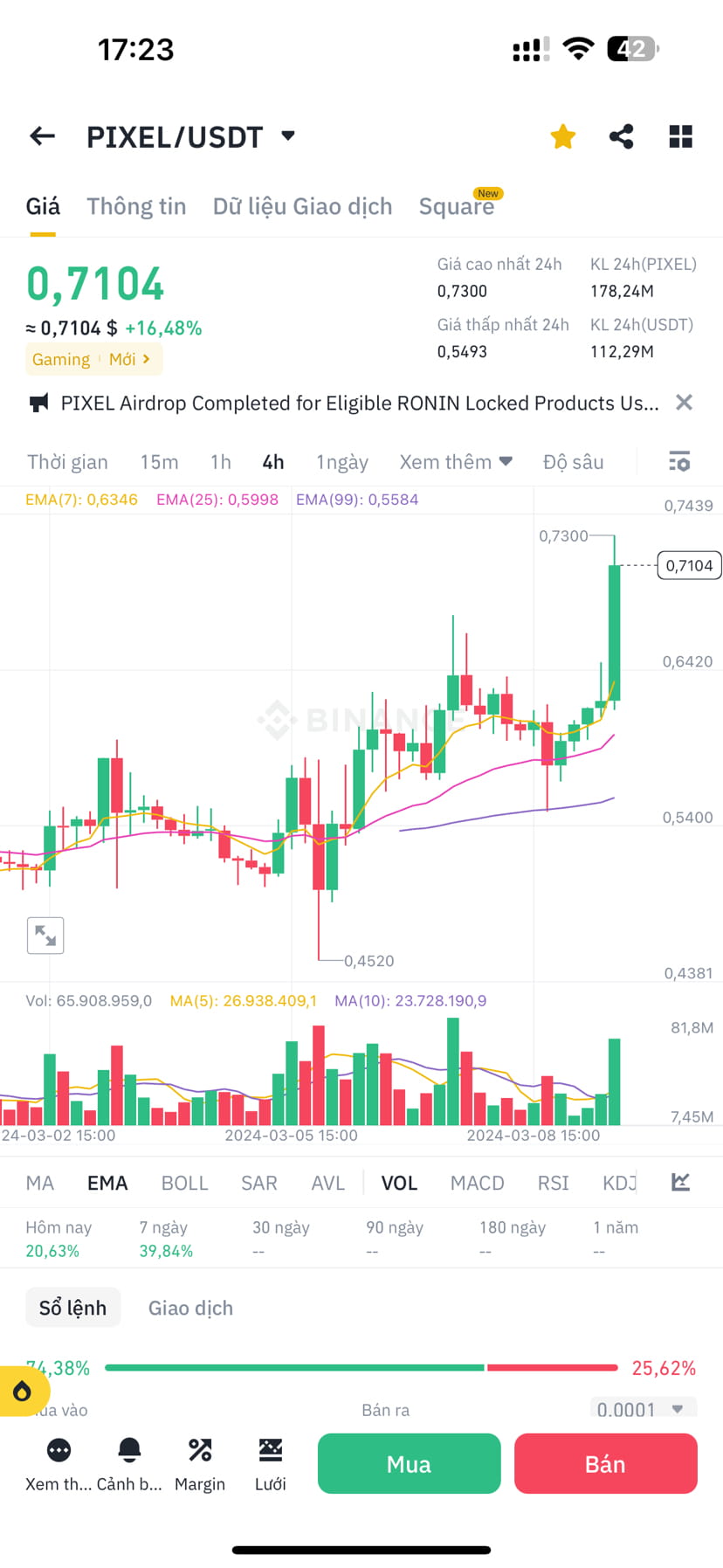Expand the Xem thêm timeframe menu
The height and width of the screenshot is (1568, 723).
coord(455,461)
